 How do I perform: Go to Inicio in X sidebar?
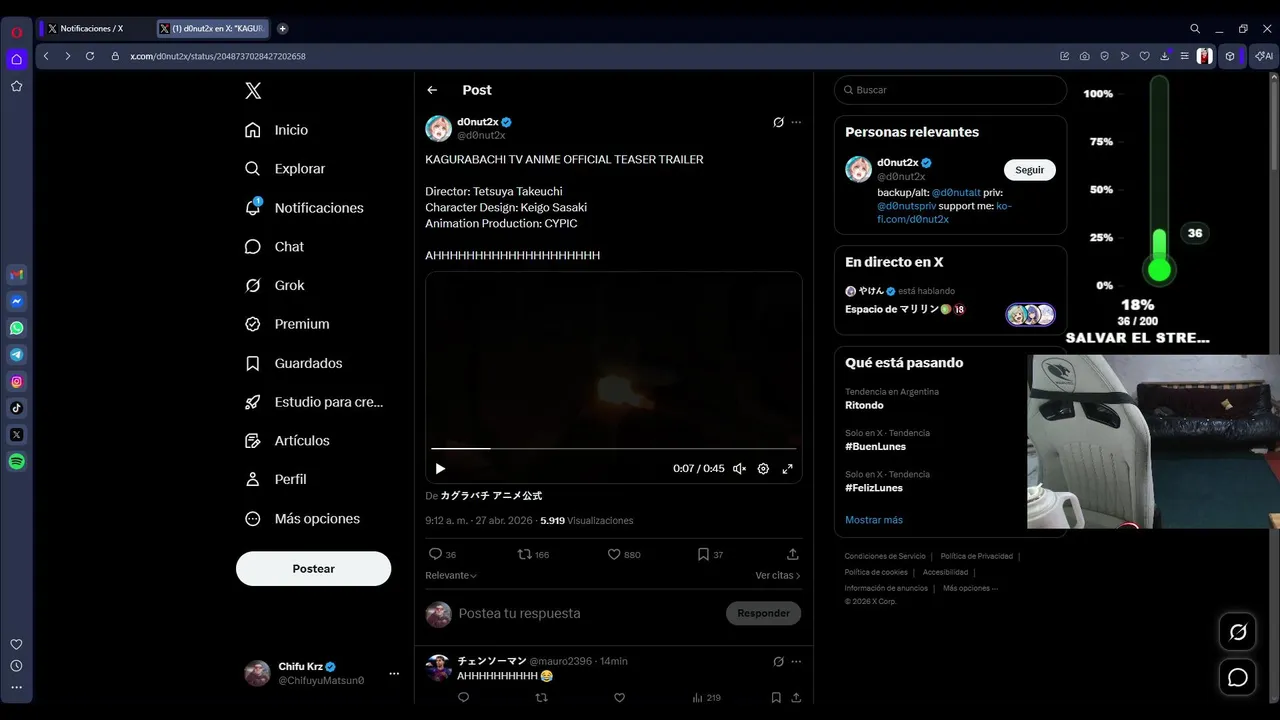(277, 130)
